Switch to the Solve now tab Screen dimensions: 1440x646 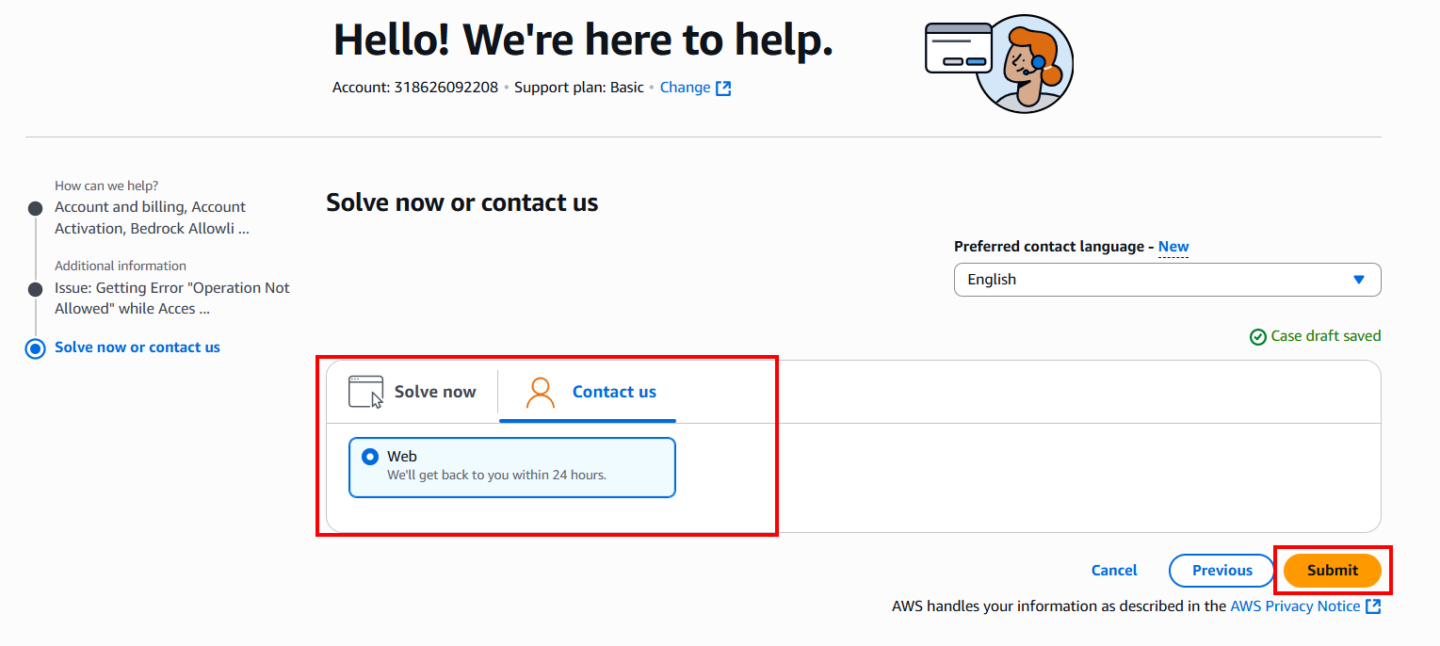click(412, 392)
